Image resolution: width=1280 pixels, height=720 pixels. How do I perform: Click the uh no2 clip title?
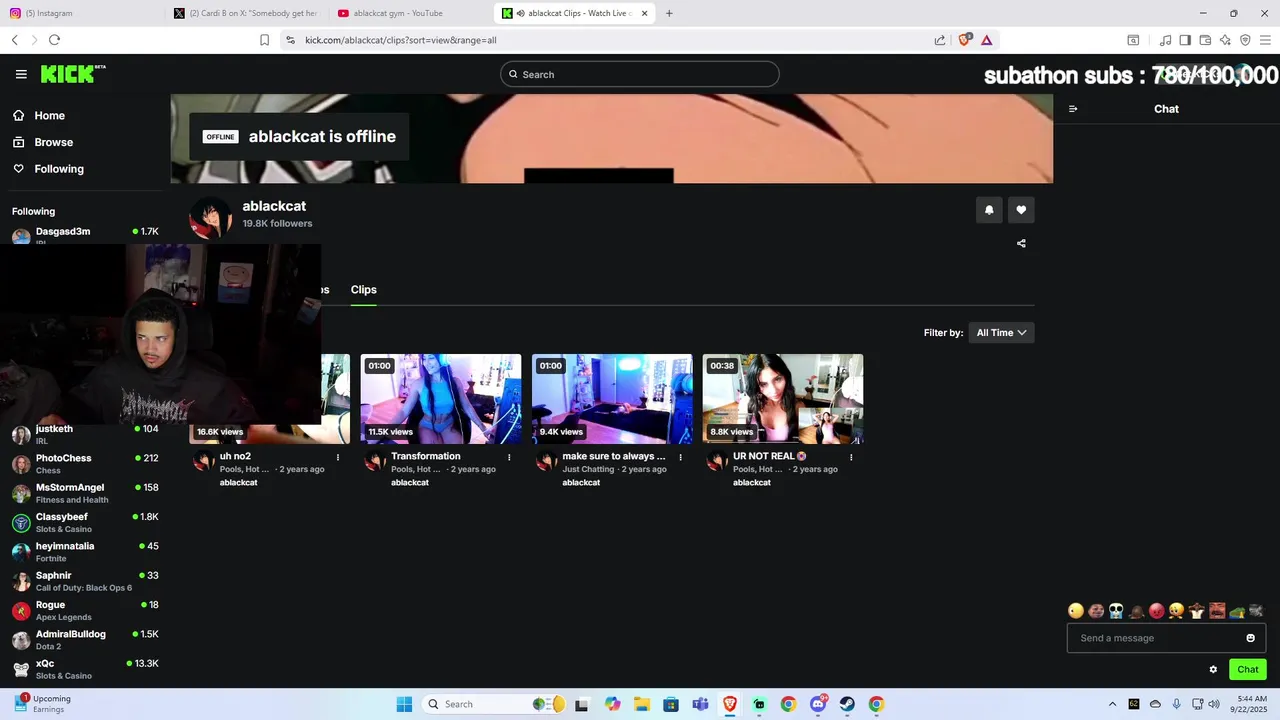(x=235, y=456)
